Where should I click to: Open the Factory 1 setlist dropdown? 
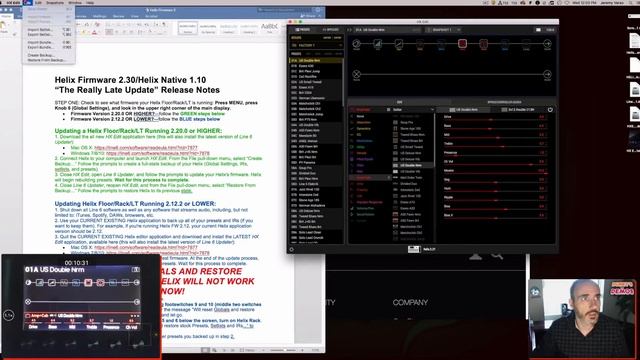pyautogui.click(x=316, y=45)
